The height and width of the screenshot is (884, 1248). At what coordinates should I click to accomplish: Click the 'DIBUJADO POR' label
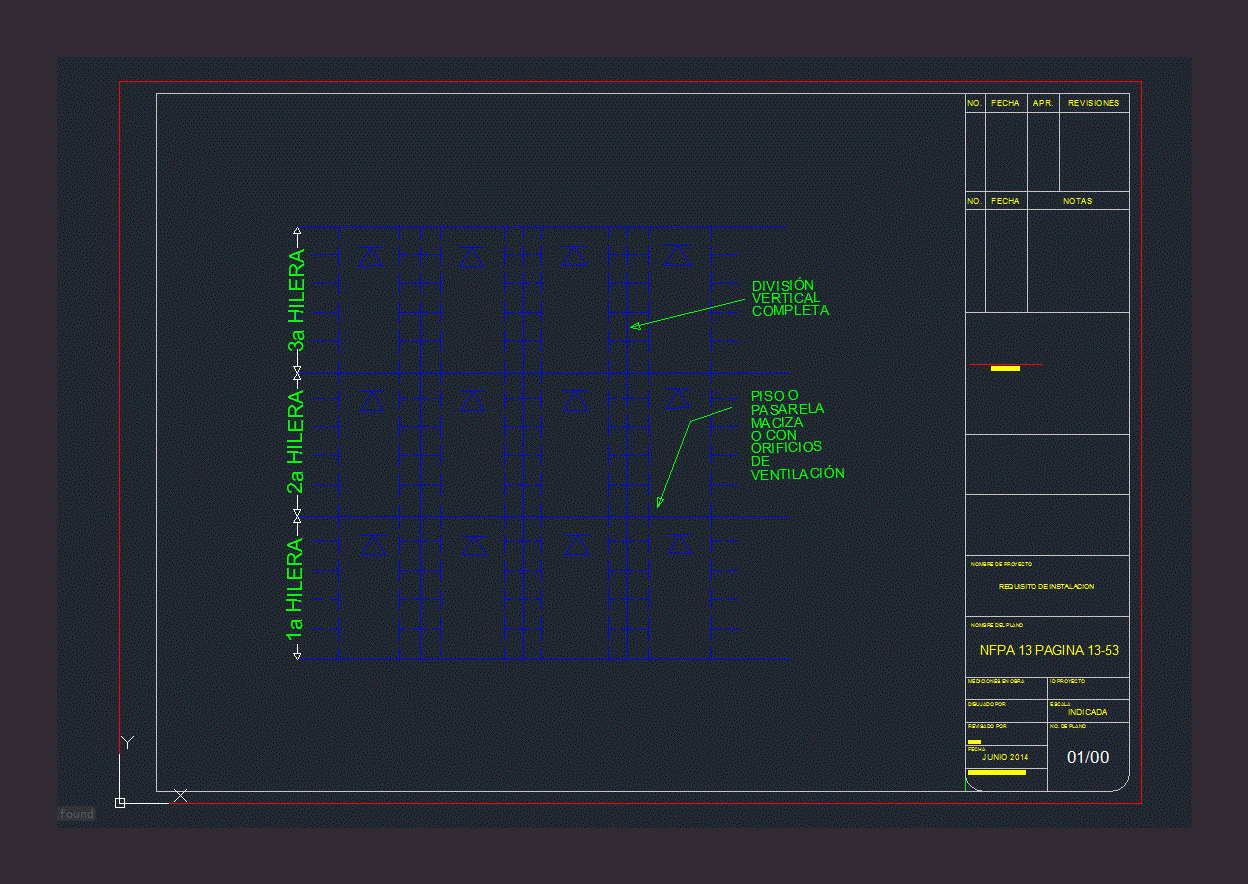[x=987, y=704]
